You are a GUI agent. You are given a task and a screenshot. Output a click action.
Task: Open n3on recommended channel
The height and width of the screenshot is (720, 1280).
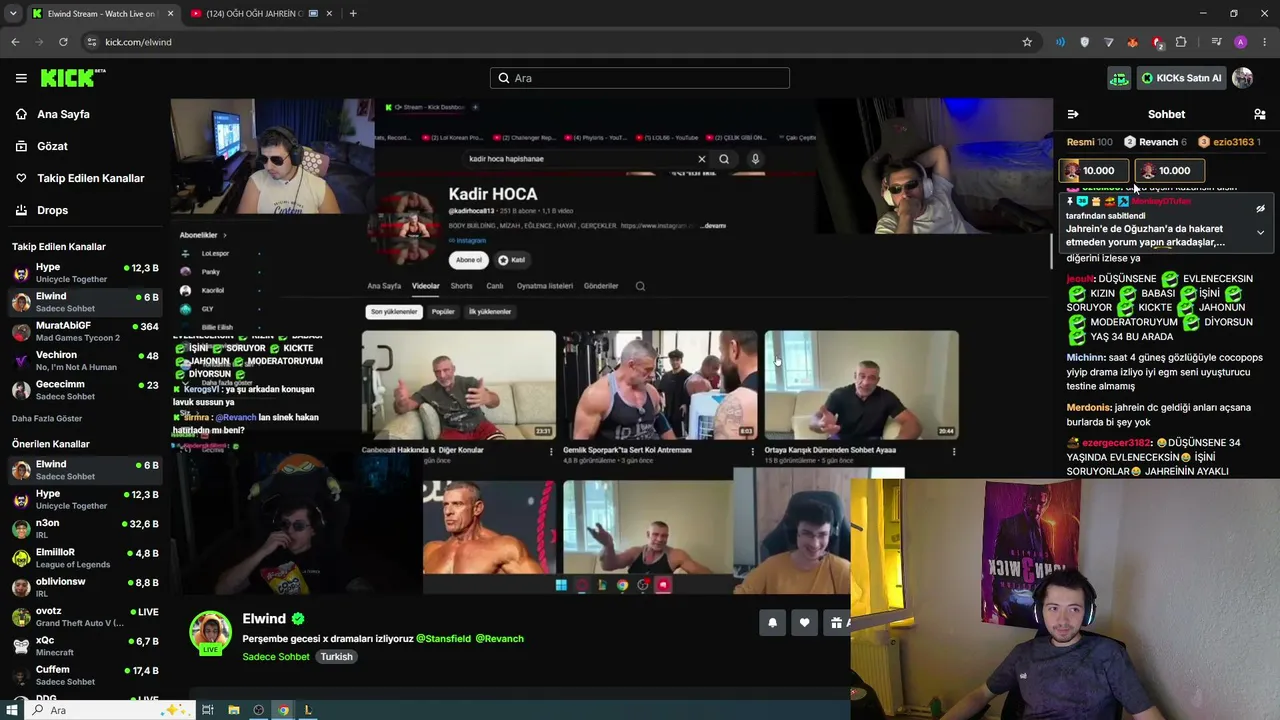(85, 529)
